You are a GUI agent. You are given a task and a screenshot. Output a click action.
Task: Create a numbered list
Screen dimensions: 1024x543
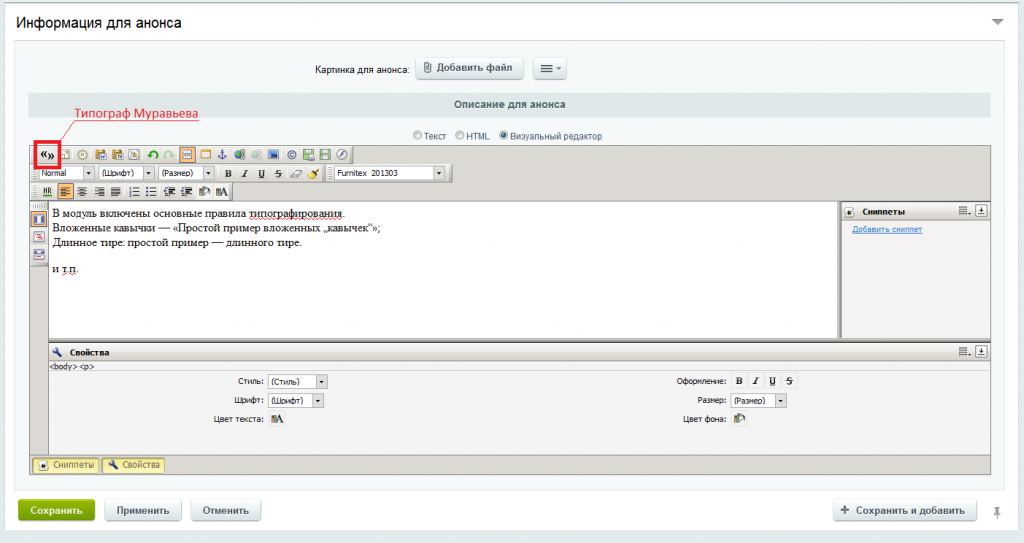point(134,191)
